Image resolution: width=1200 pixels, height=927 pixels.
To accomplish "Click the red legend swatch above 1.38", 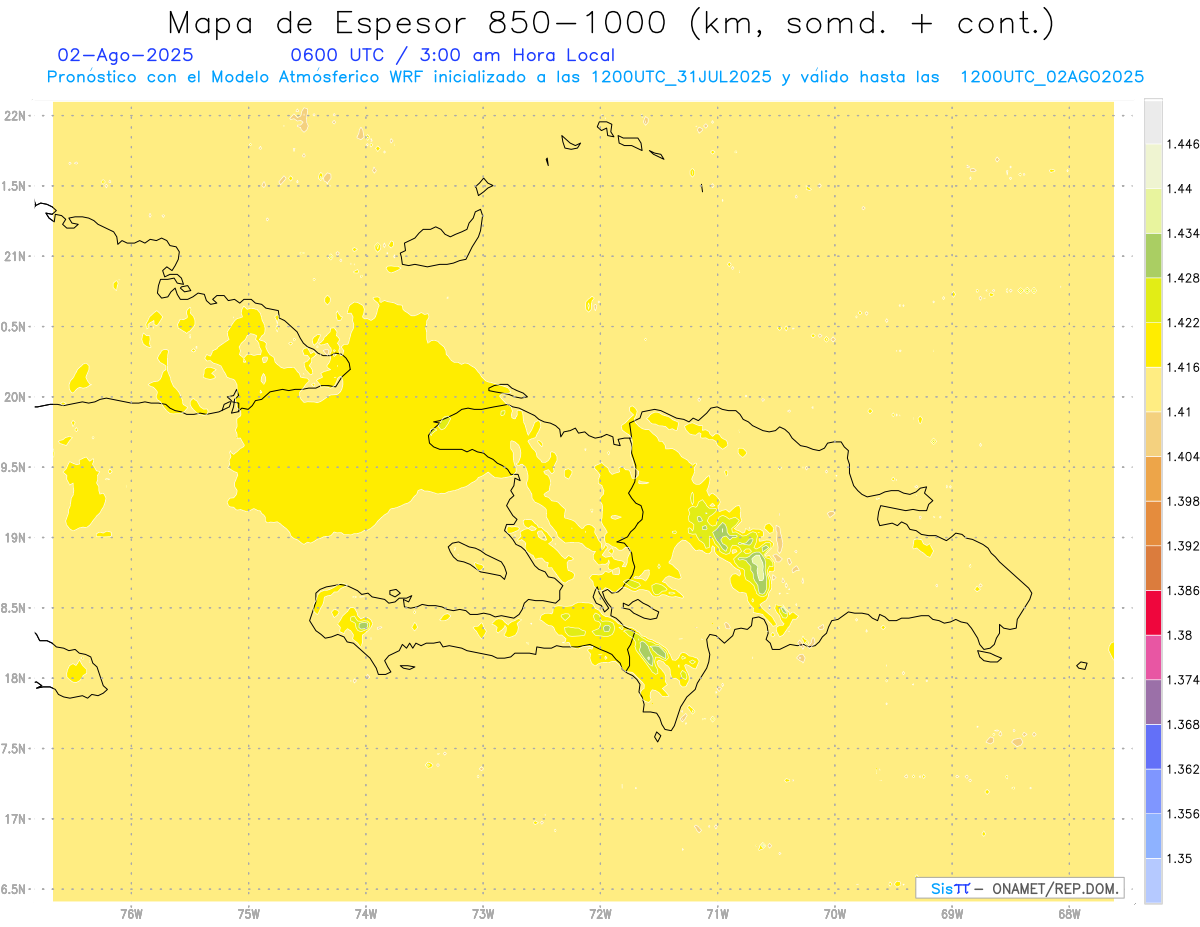I will tap(1153, 613).
